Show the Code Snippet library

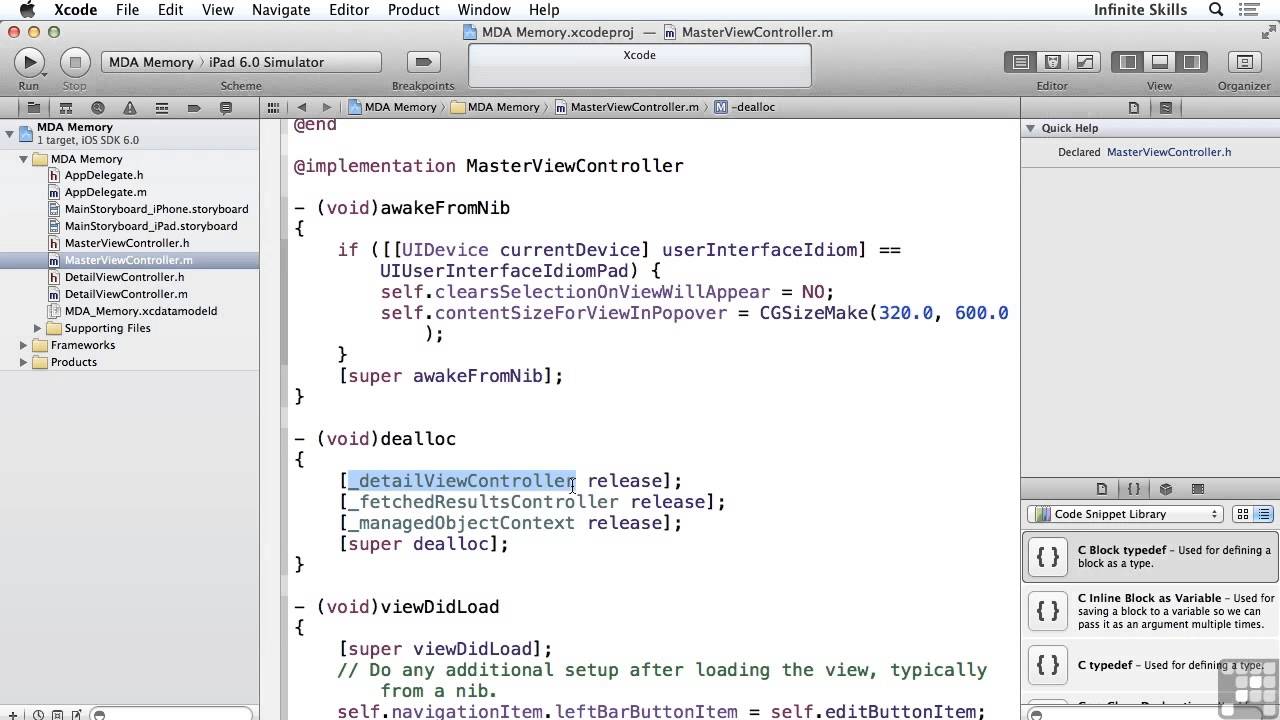pyautogui.click(x=1134, y=489)
